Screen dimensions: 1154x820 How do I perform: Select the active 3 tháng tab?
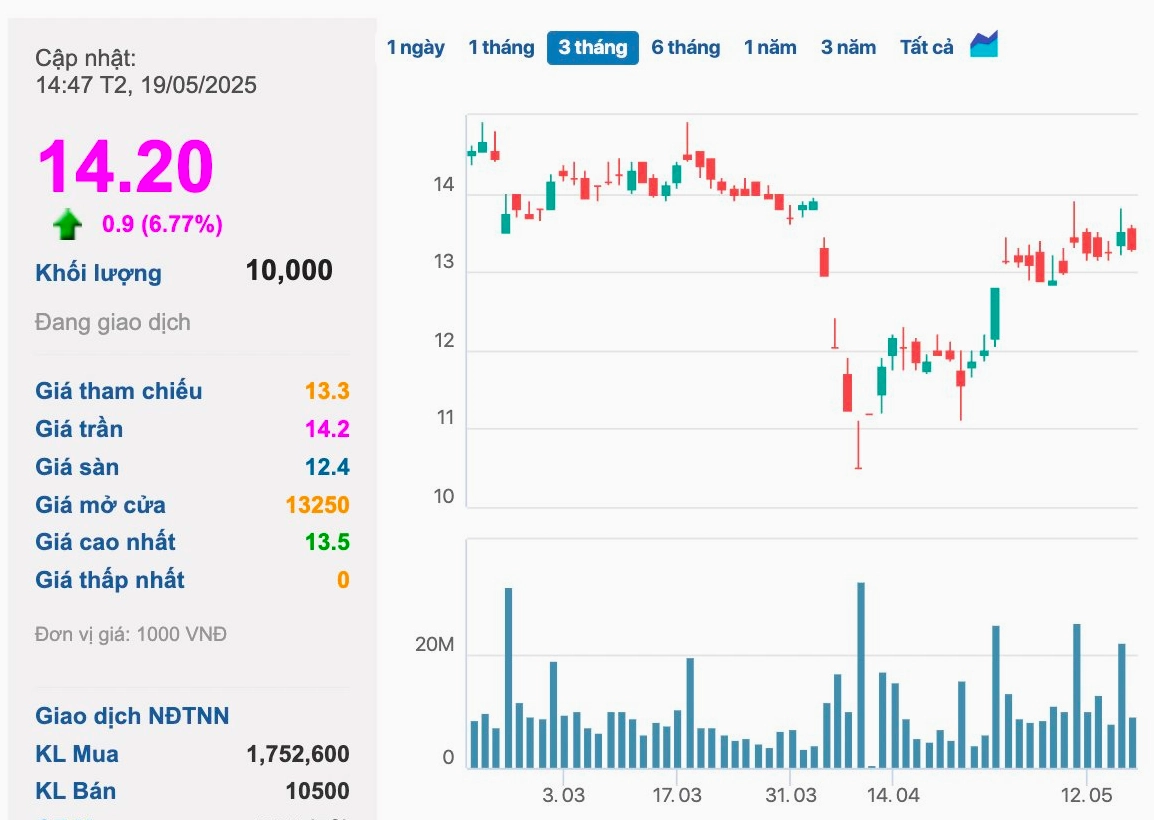592,48
